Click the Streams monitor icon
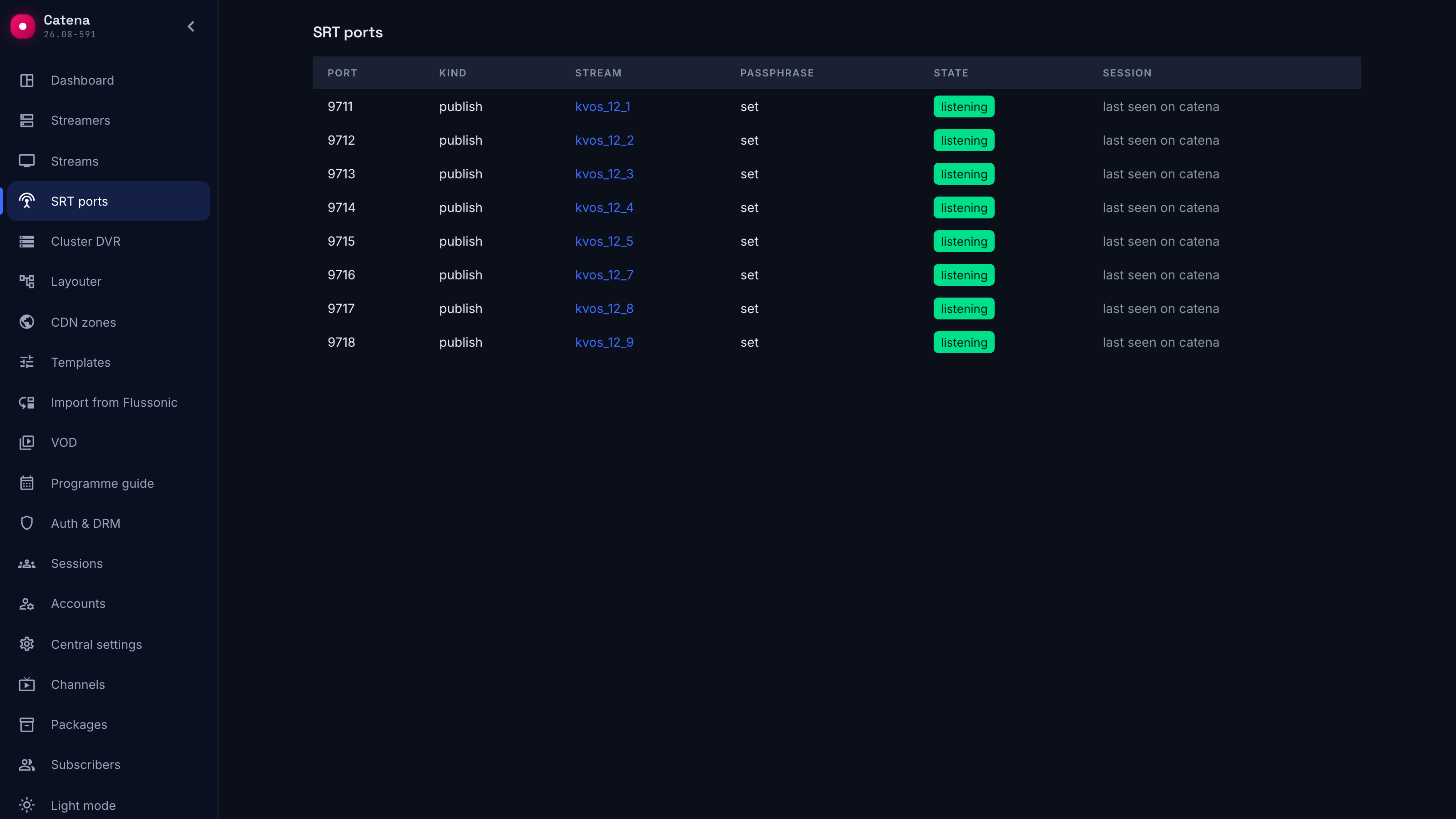The height and width of the screenshot is (819, 1456). pos(26,161)
